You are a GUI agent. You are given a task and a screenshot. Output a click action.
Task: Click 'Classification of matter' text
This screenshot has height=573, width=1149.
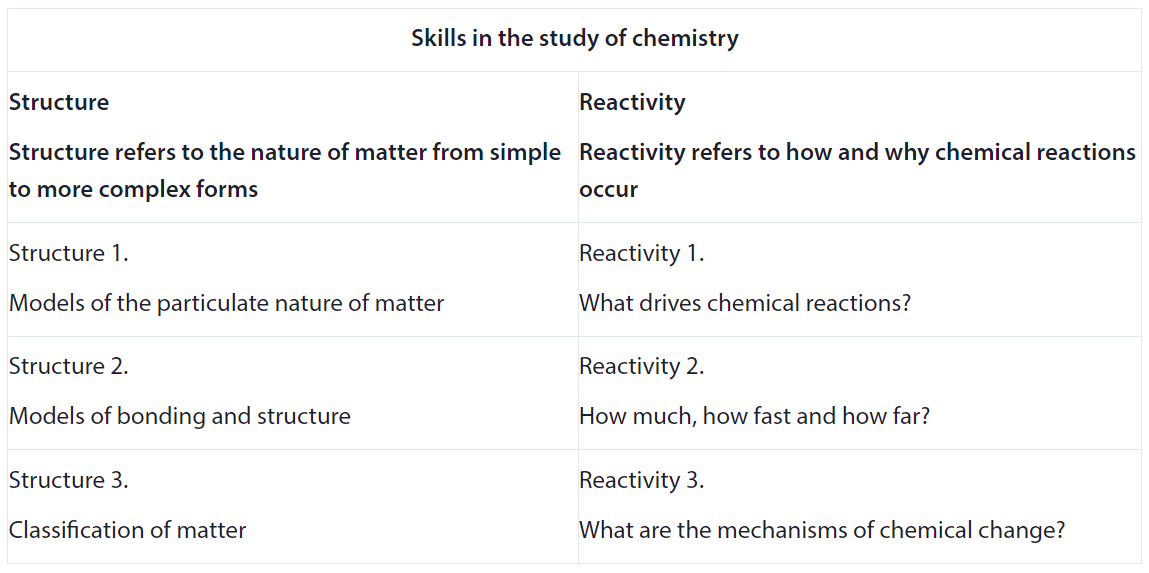[x=128, y=530]
